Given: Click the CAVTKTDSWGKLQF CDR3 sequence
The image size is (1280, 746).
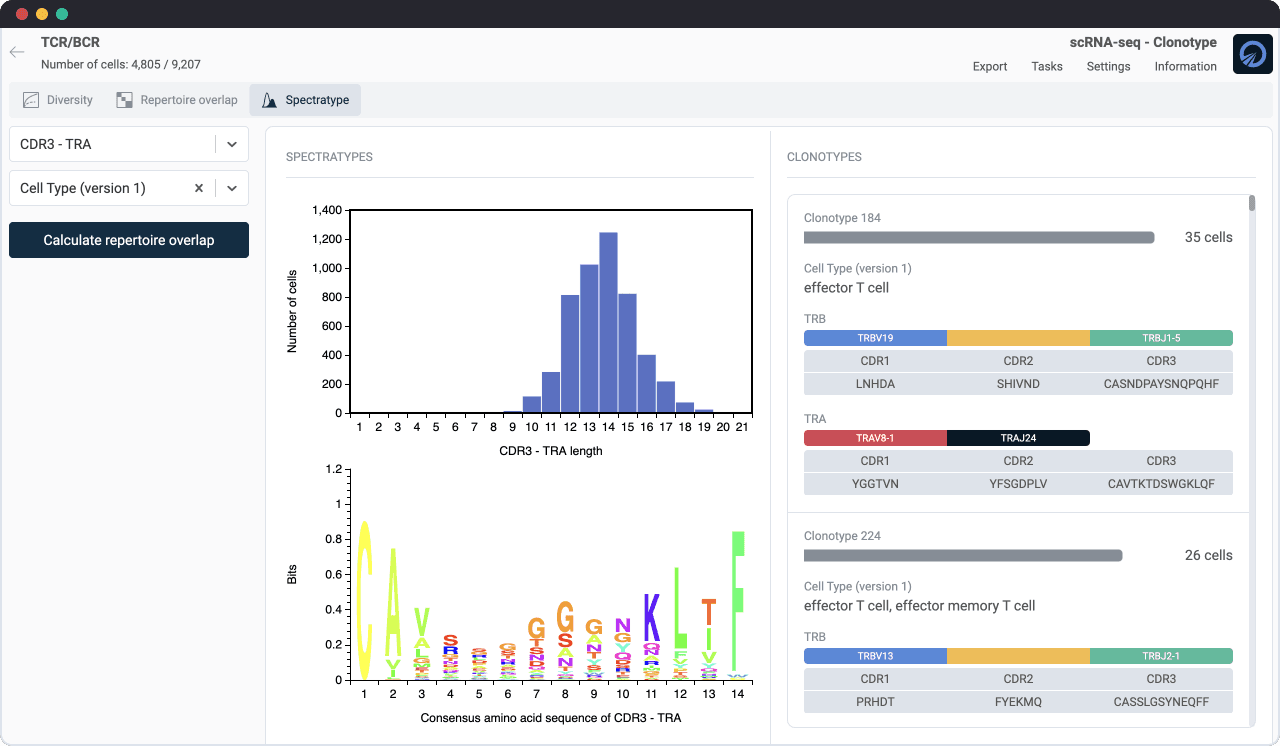Looking at the screenshot, I should point(1161,484).
